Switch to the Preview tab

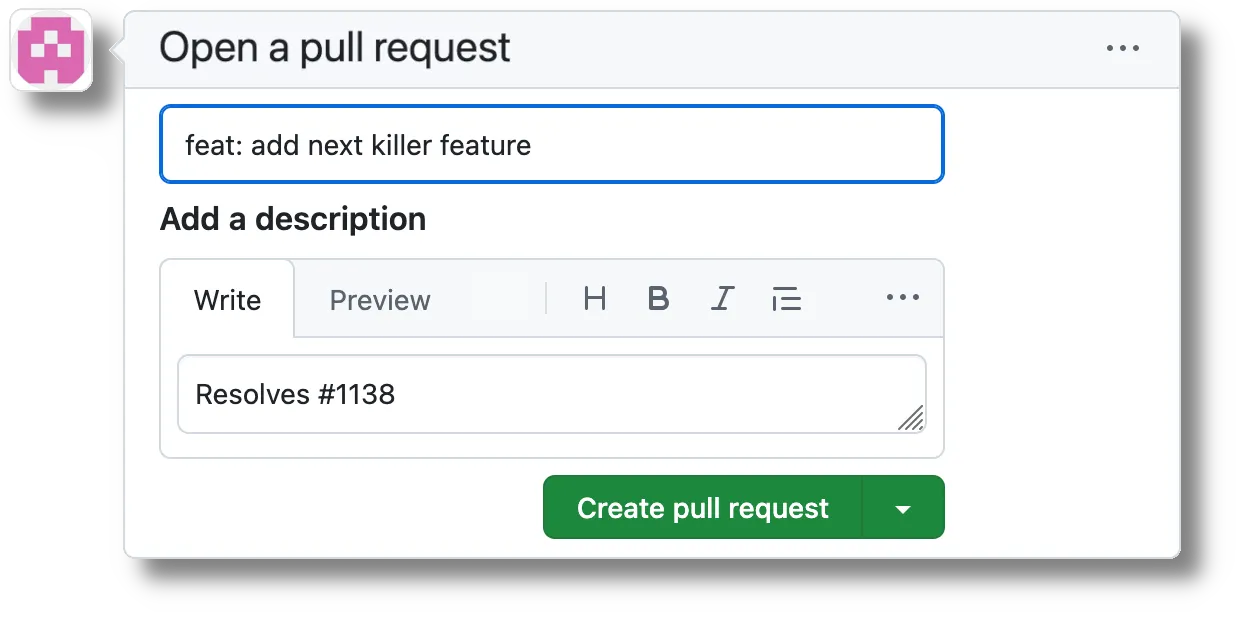point(380,299)
